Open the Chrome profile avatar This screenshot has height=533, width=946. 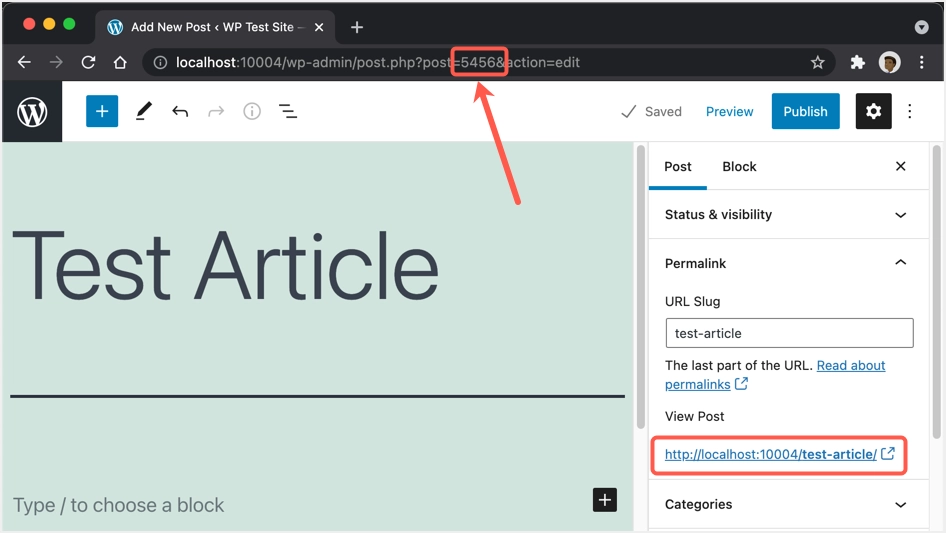click(x=889, y=62)
